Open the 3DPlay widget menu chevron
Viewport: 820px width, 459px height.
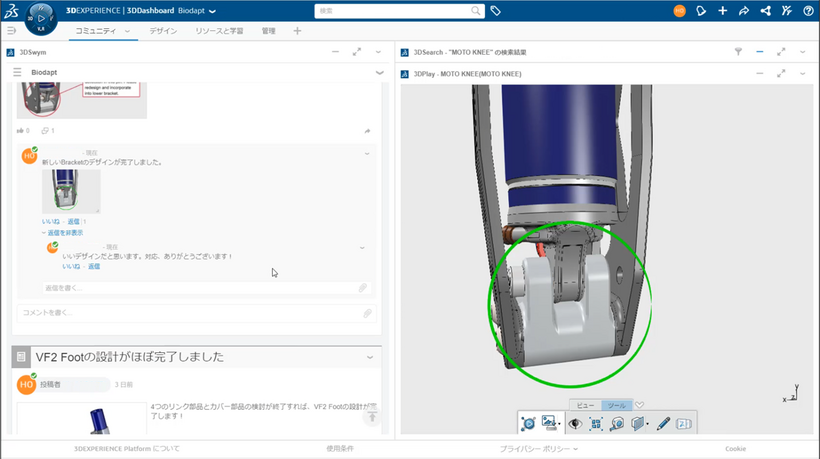click(802, 74)
